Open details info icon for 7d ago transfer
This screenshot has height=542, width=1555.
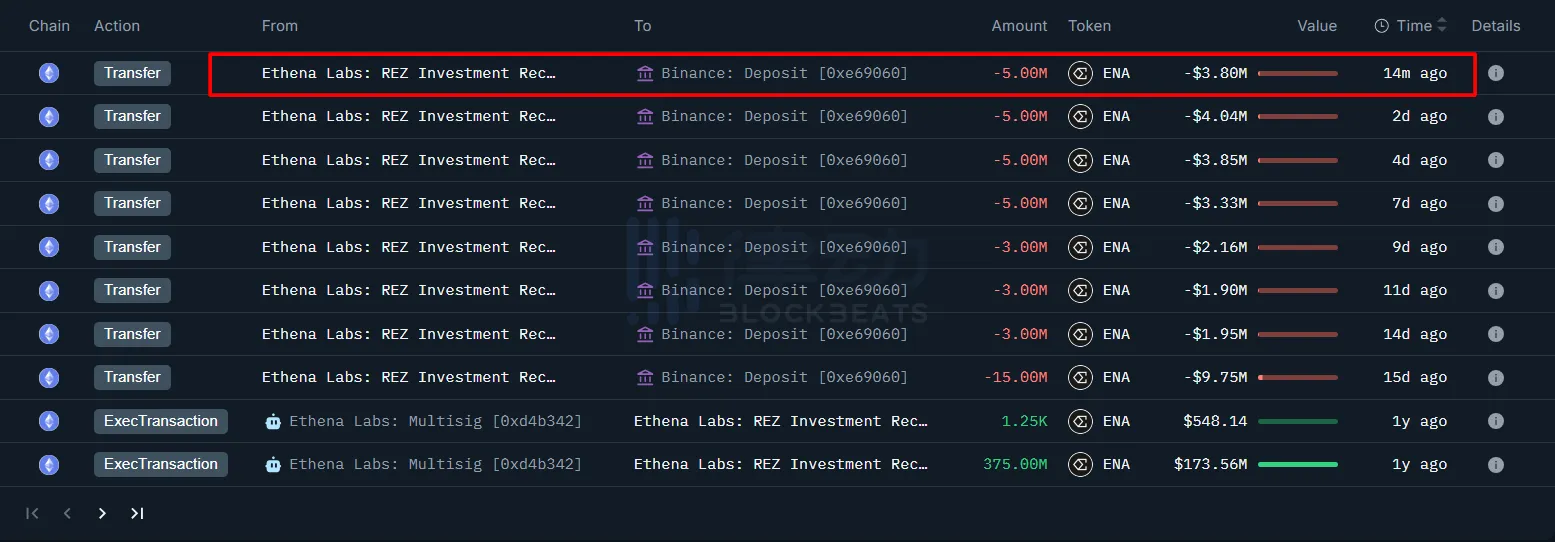tap(1496, 204)
